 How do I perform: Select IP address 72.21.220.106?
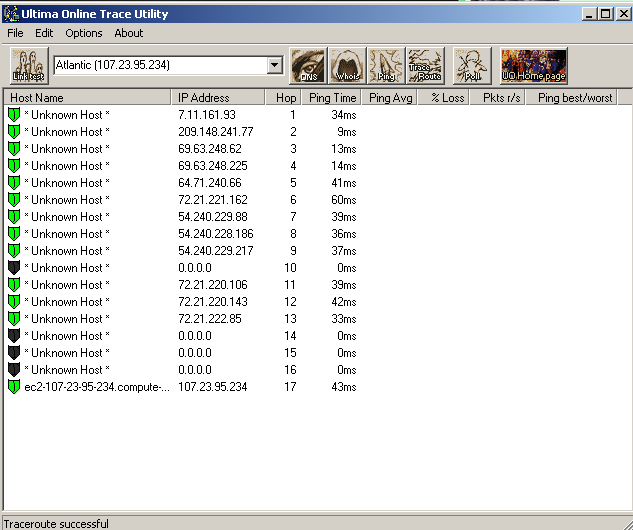pyautogui.click(x=213, y=285)
